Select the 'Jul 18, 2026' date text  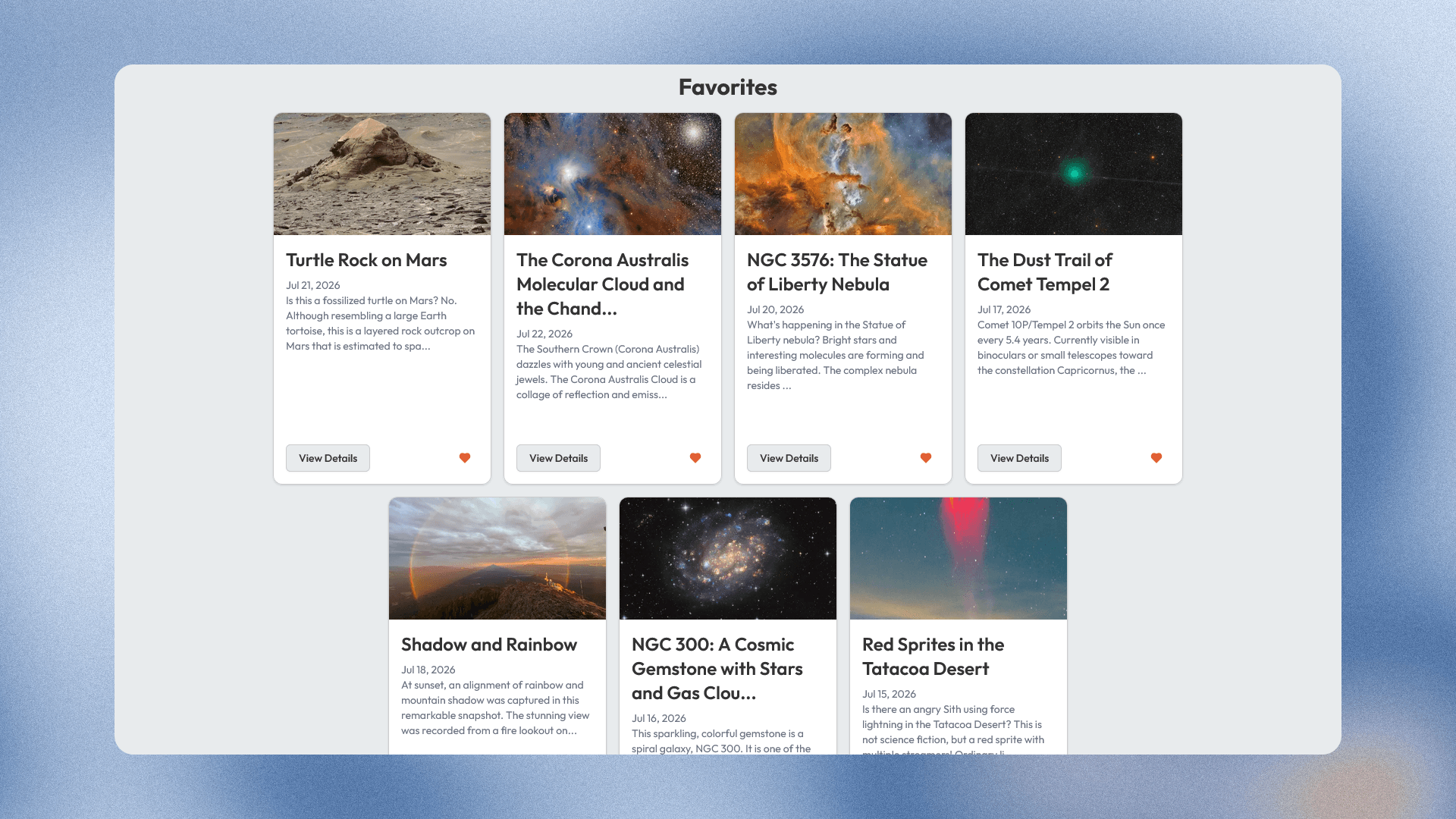(428, 670)
